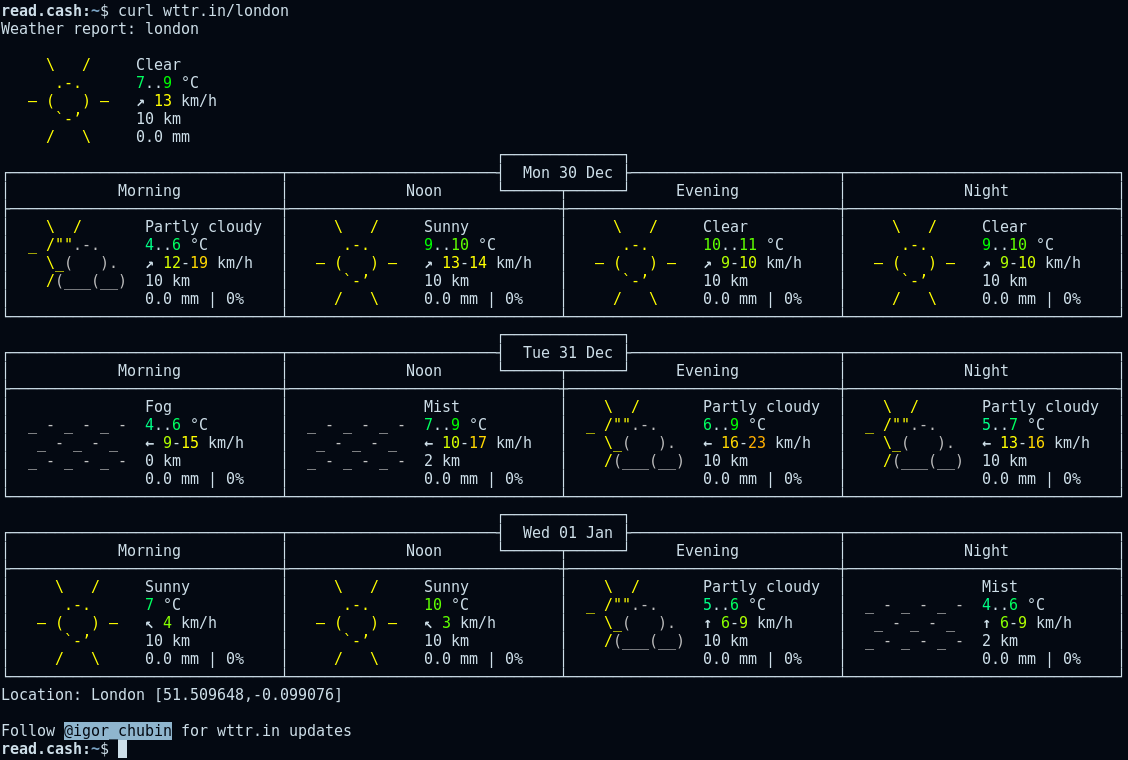Image resolution: width=1128 pixels, height=760 pixels.
Task: Click the partly cloudy icon in Tue 31 Dec Night
Action: coord(914,434)
